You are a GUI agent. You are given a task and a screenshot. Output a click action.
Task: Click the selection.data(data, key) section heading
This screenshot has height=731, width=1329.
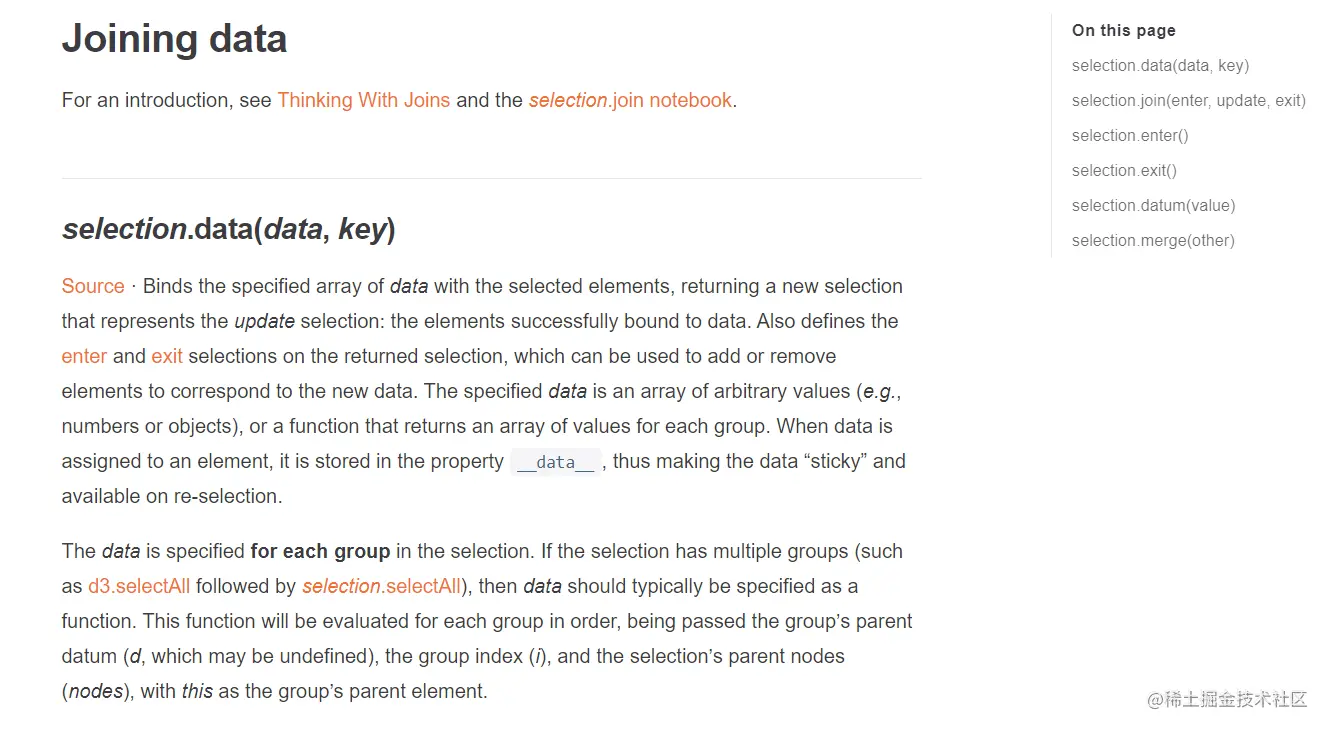(228, 228)
